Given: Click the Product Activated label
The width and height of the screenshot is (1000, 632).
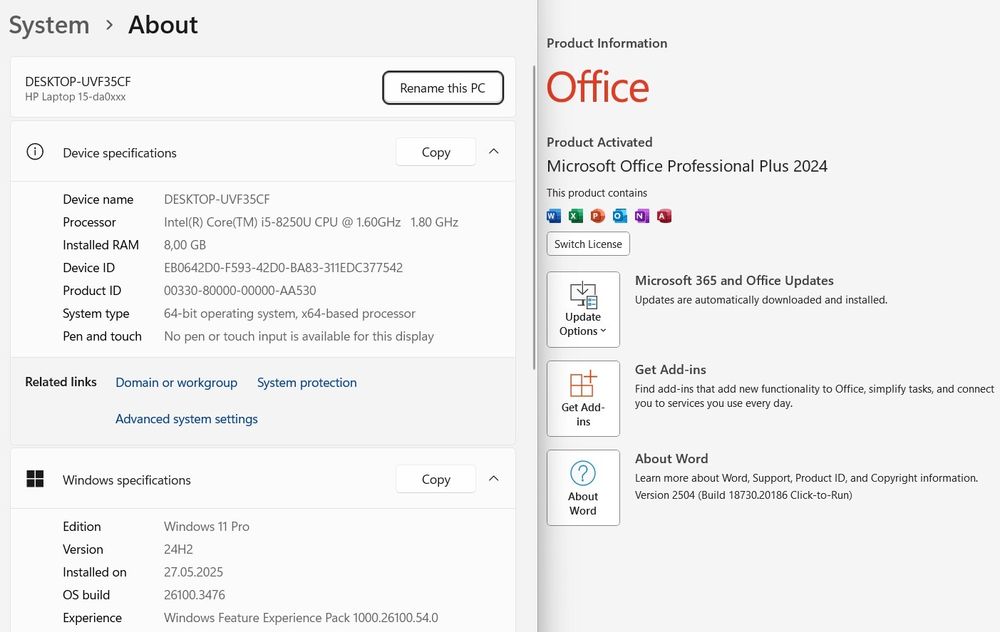Looking at the screenshot, I should click(599, 142).
